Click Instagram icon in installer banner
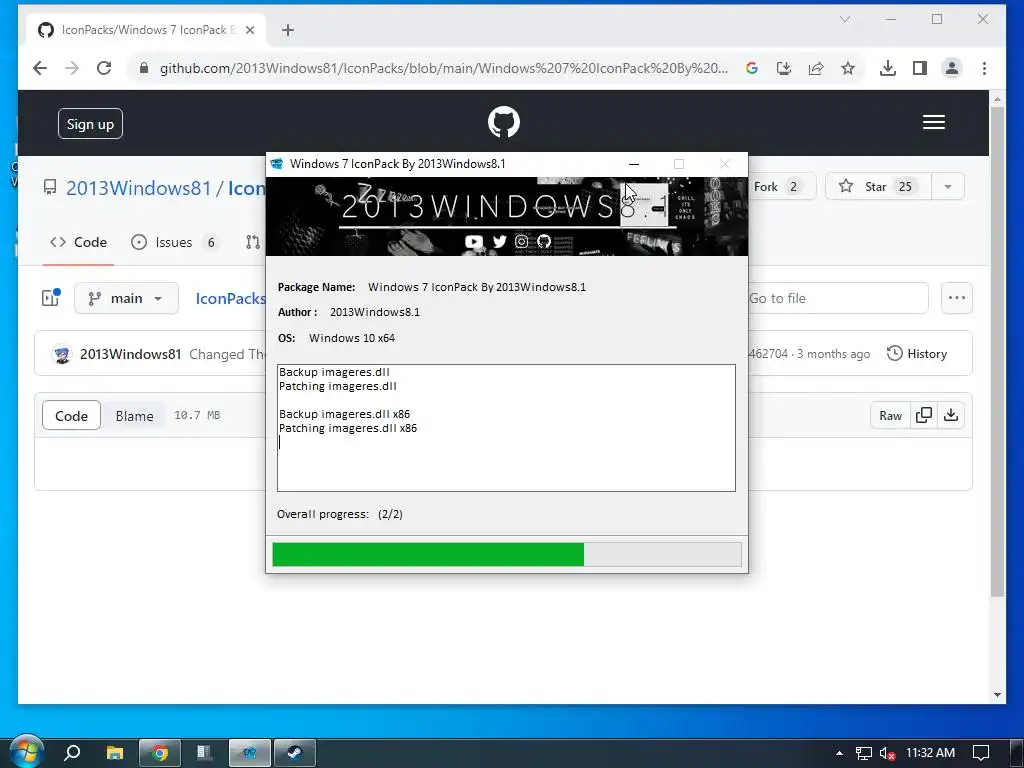The image size is (1024, 768). click(x=521, y=242)
